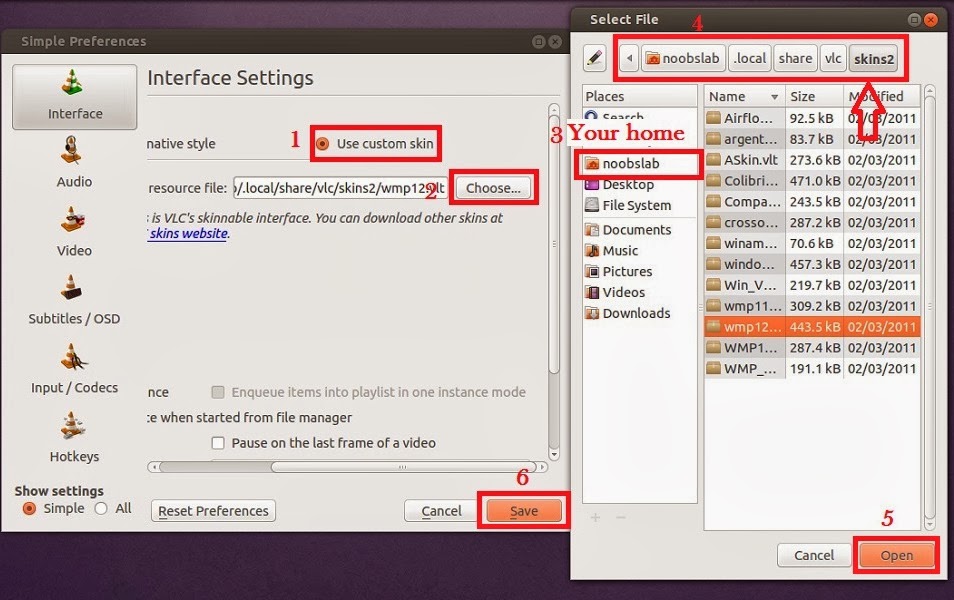Sort files by the Size column
954x600 pixels.
coord(814,96)
